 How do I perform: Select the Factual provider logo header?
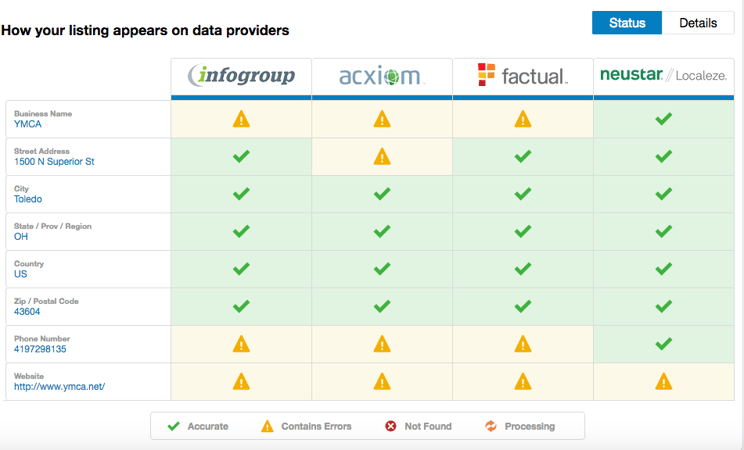coord(523,75)
